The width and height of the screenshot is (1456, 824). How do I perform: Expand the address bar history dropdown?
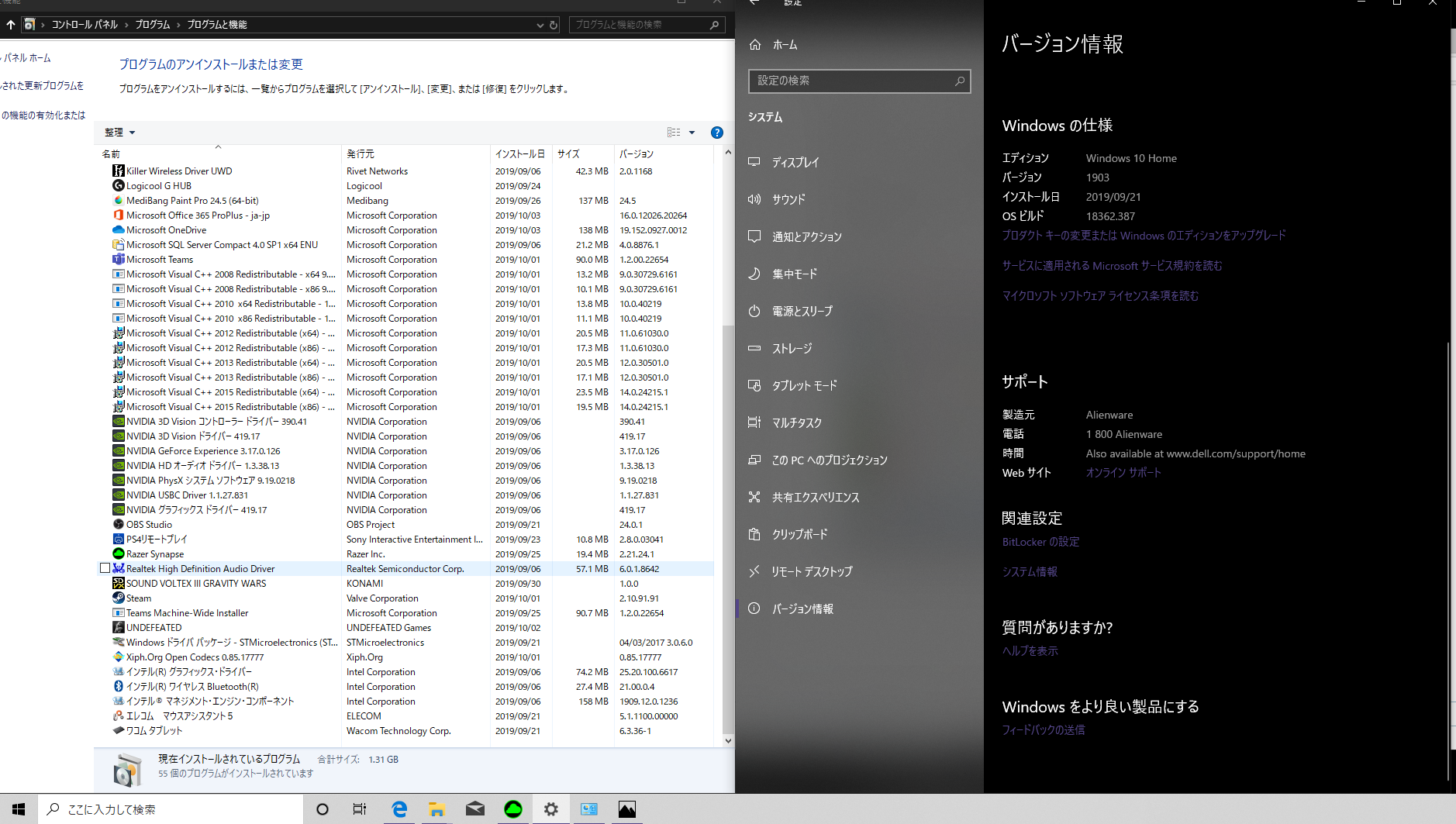tap(540, 25)
